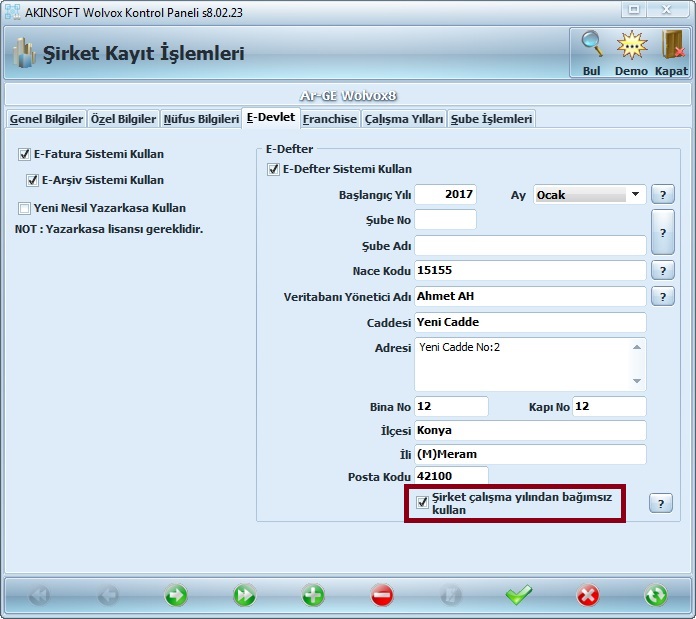Click tall help button beside Şube fields
Screen dimensions: 696x619
tap(663, 233)
